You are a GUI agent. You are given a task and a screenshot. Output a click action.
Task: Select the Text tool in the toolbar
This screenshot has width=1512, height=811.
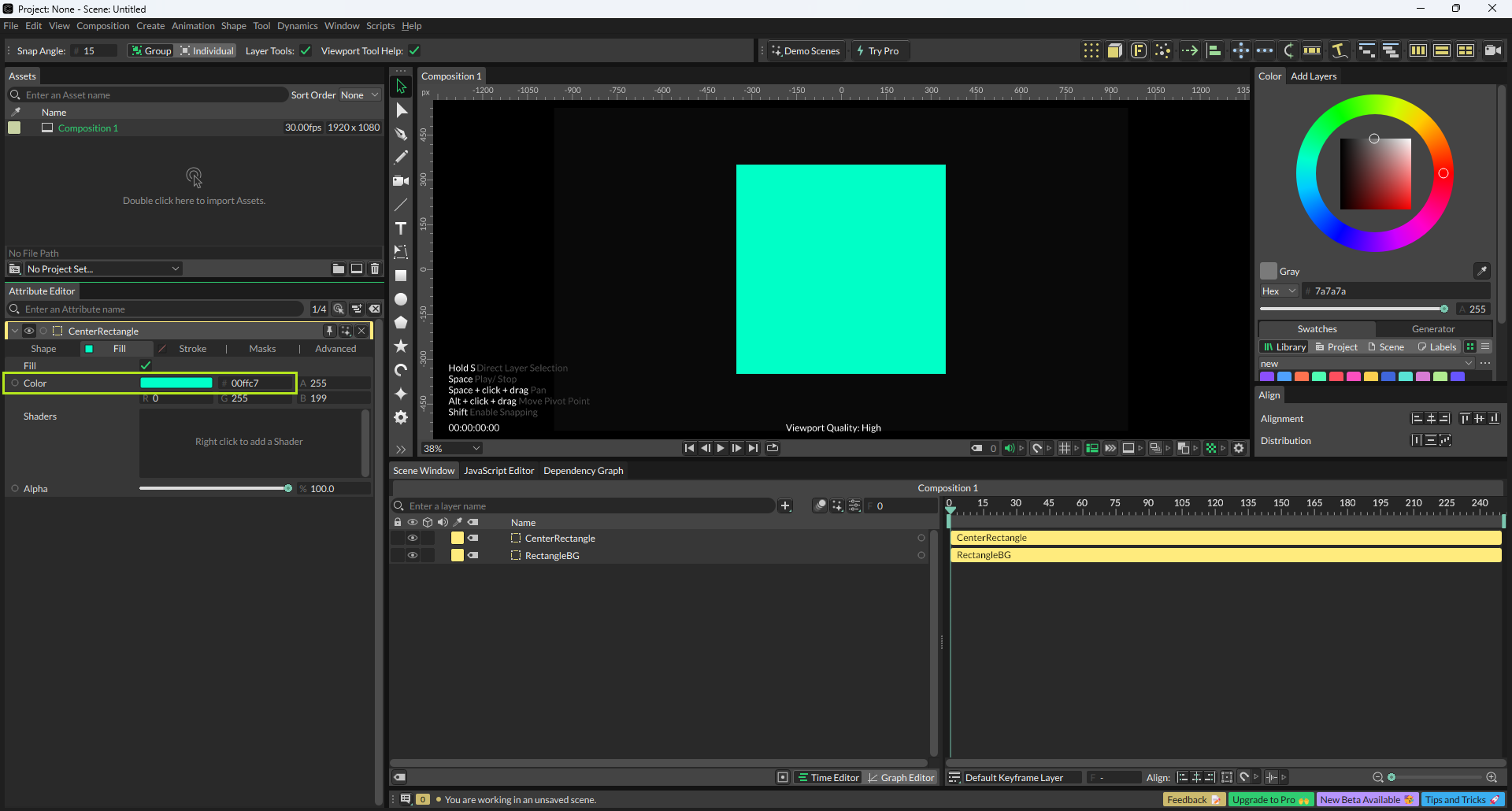tap(401, 228)
